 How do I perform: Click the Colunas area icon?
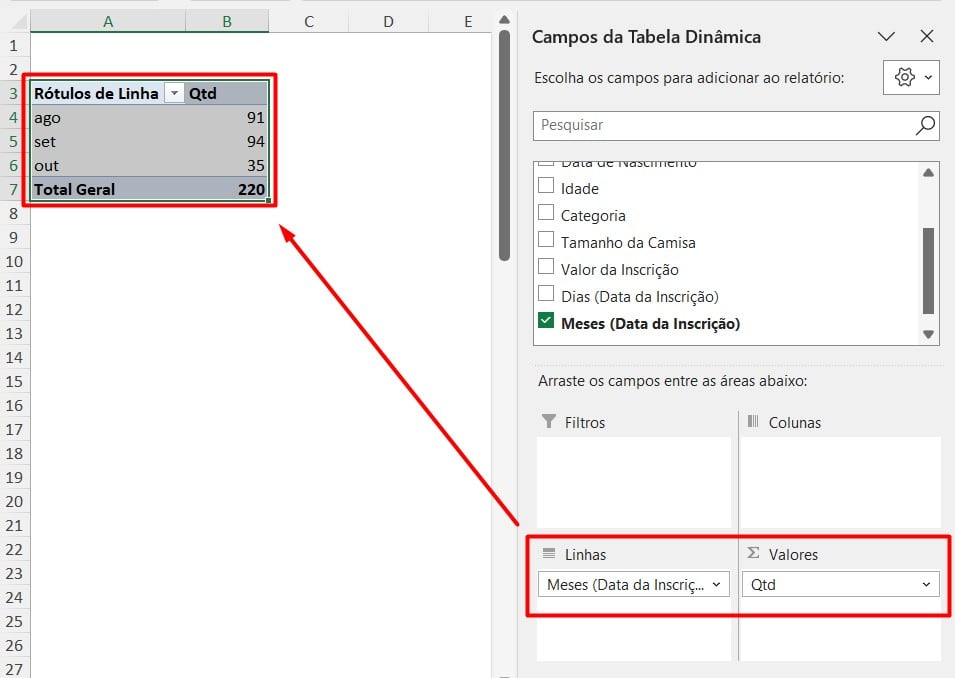point(753,422)
